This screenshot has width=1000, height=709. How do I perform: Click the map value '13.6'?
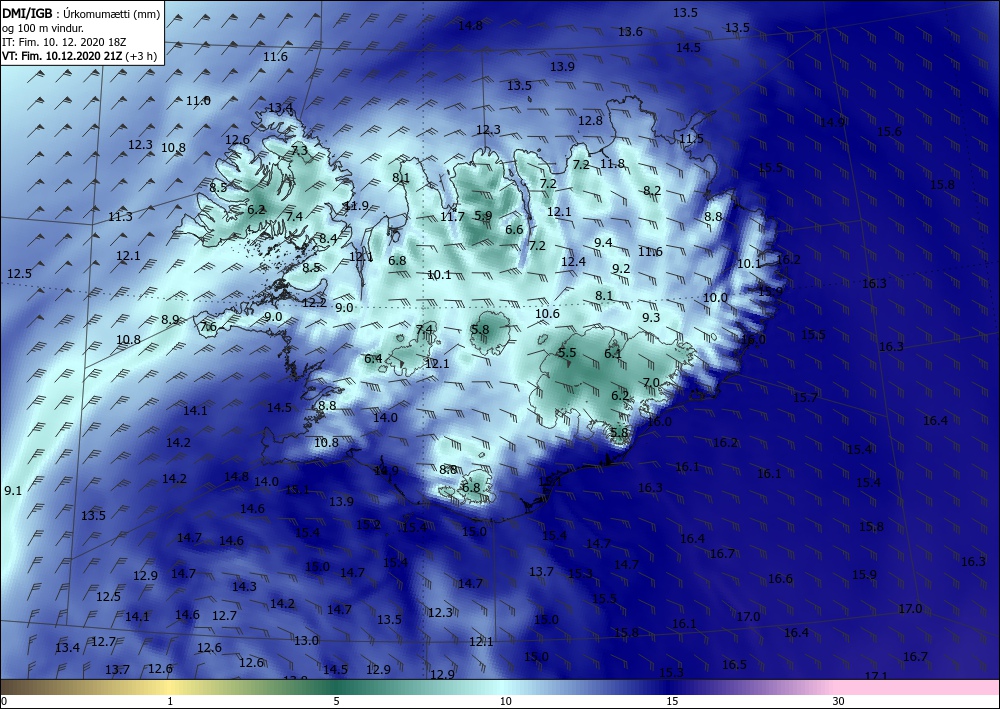[x=630, y=32]
